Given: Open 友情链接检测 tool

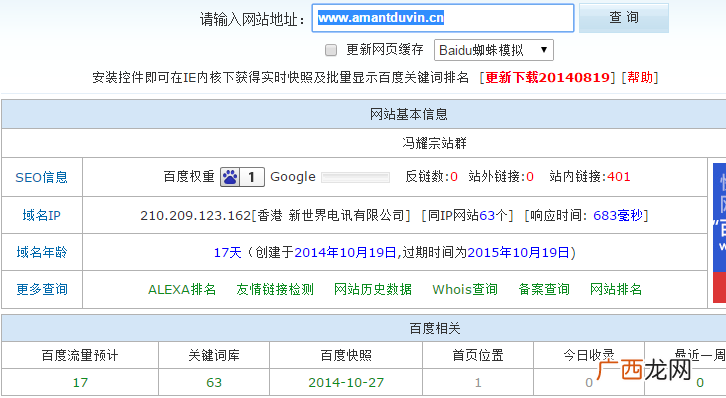Looking at the screenshot, I should pyautogui.click(x=275, y=289).
